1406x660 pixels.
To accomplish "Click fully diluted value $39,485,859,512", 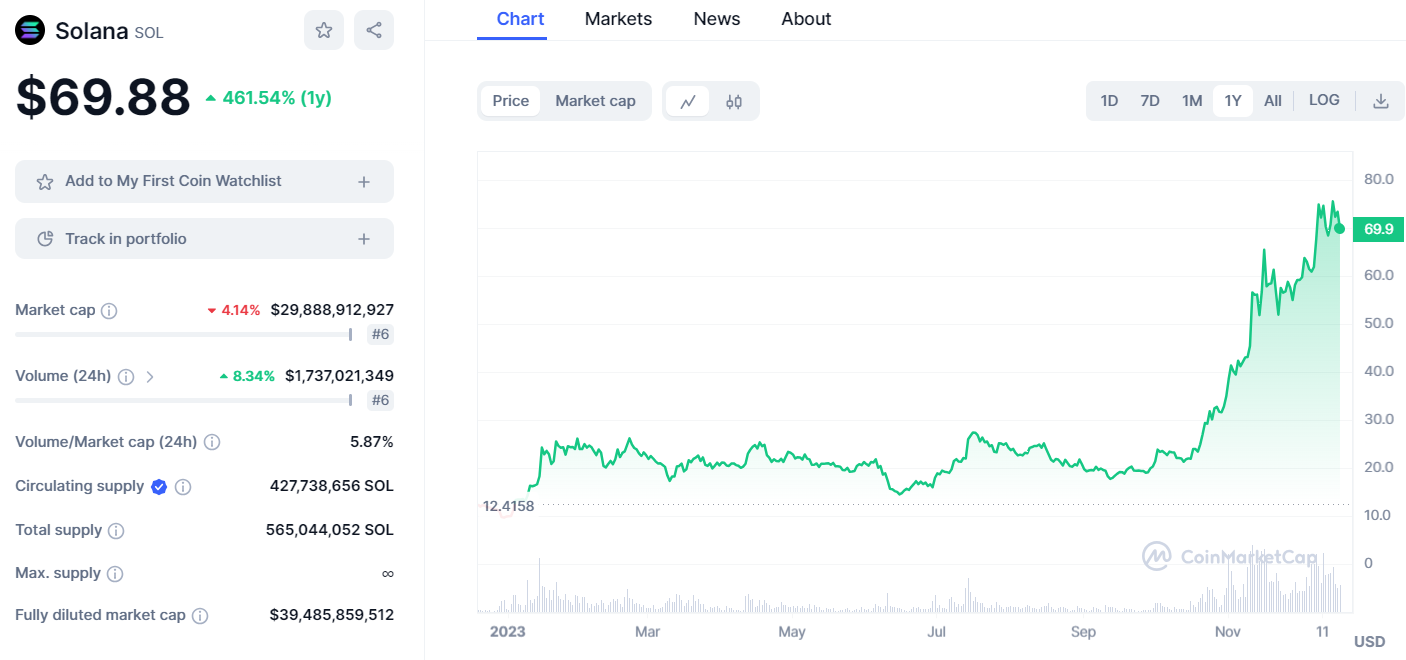I will [x=332, y=615].
